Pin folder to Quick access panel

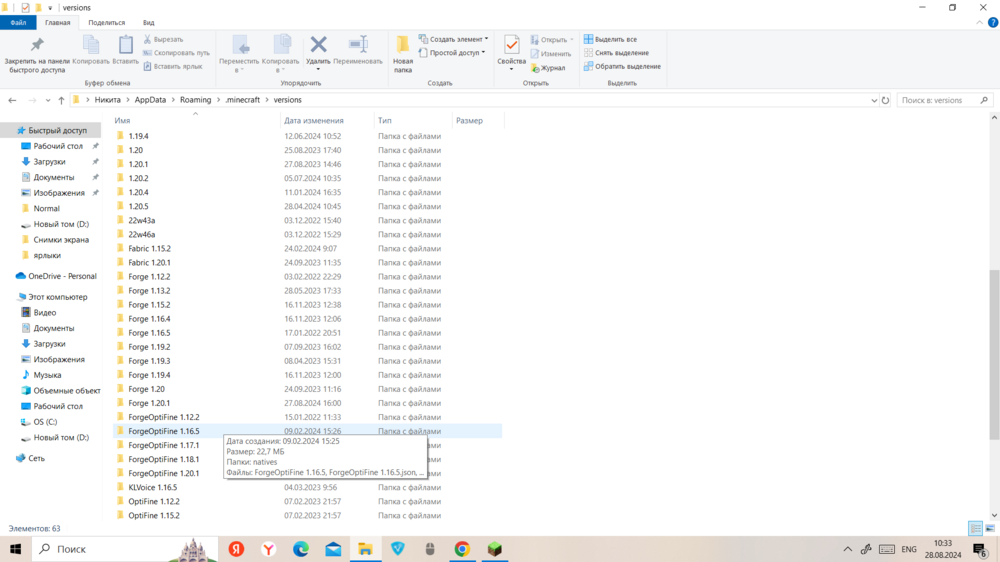coord(37,55)
